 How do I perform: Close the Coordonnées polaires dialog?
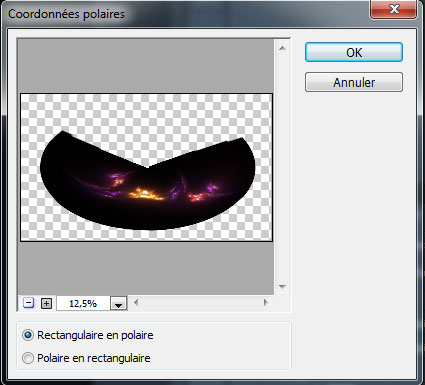(394, 9)
